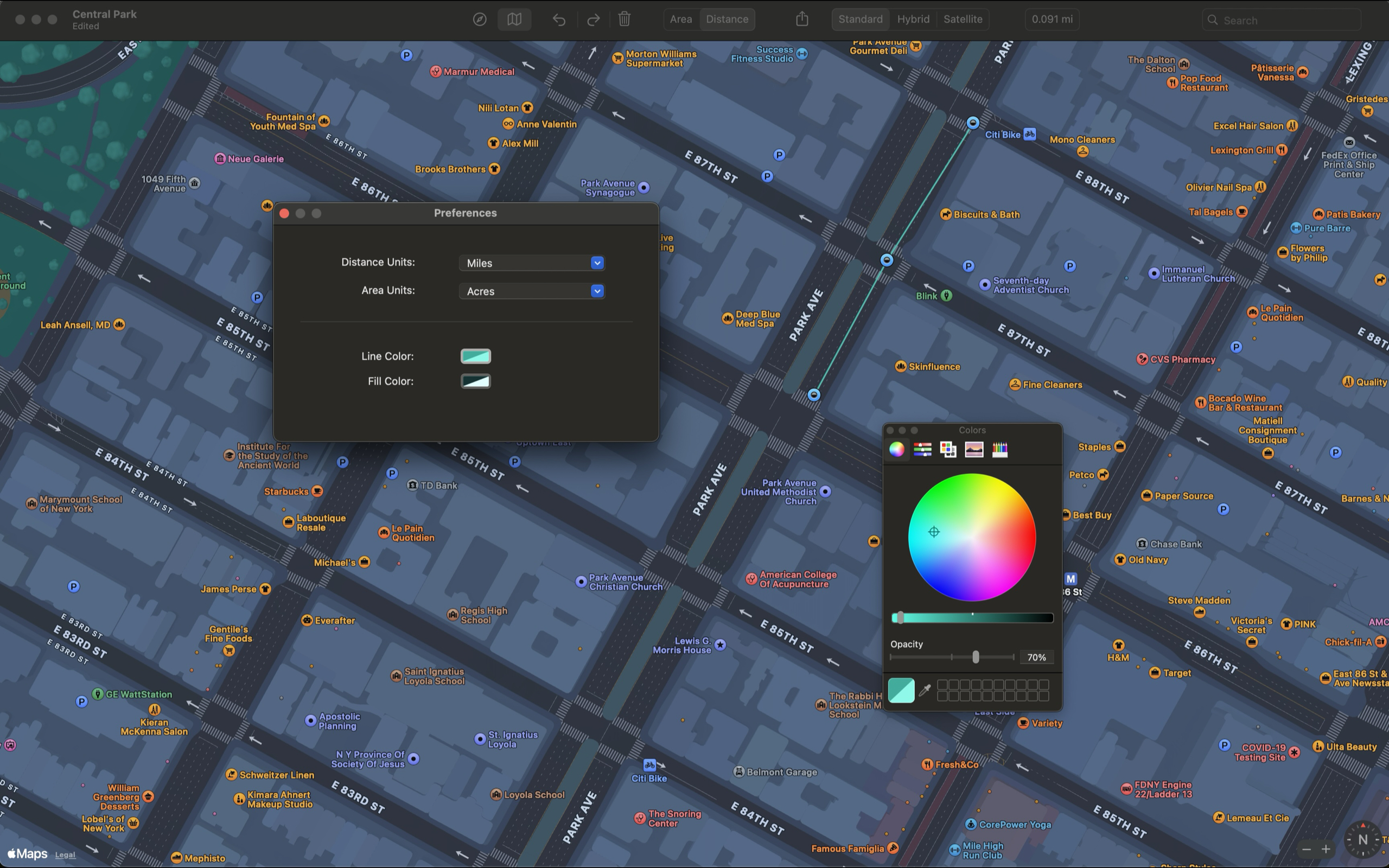Click the first empty saved-color swatch slot
1389x868 pixels.
(x=942, y=684)
